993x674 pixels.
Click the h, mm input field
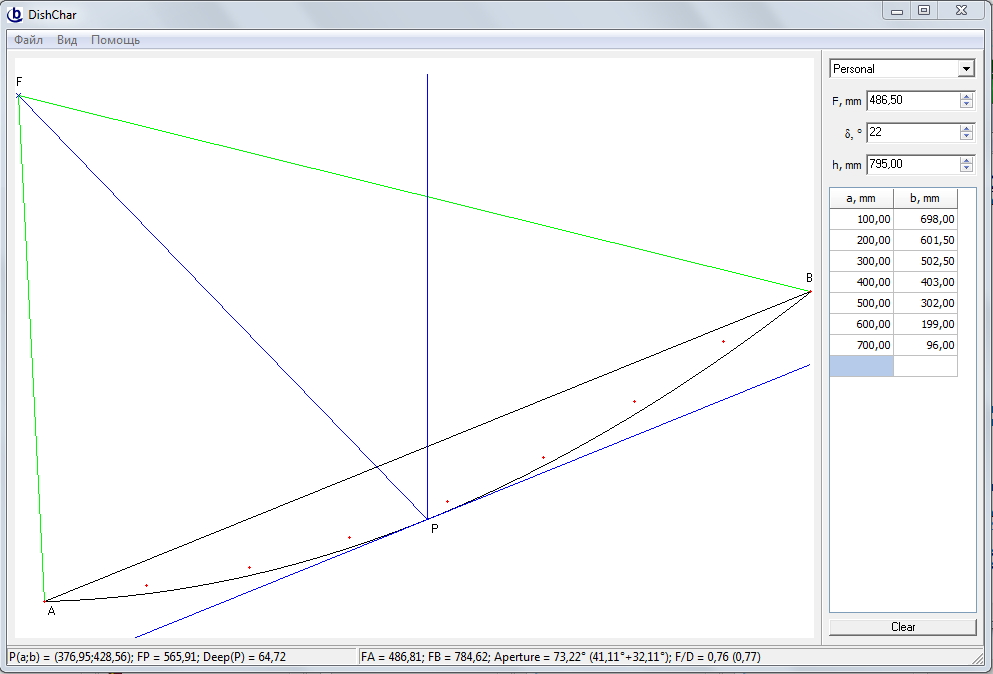pos(913,164)
